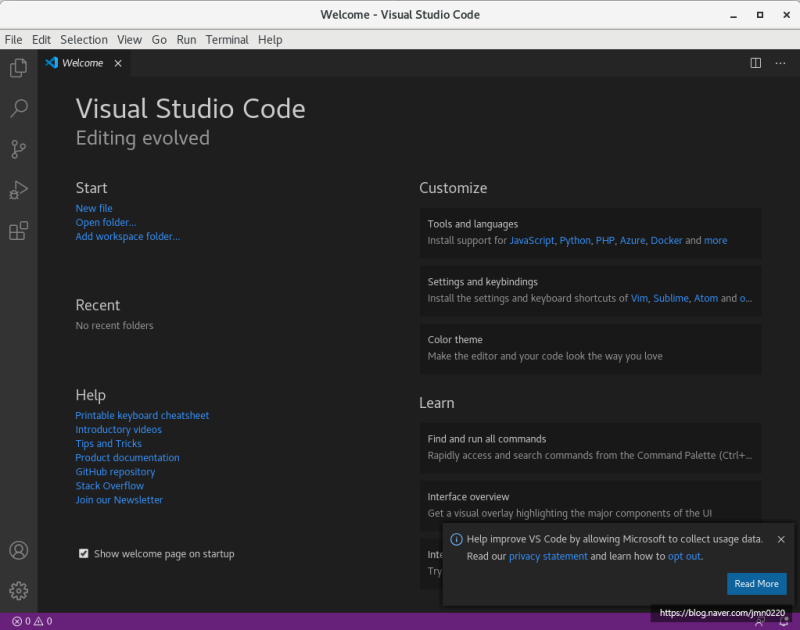This screenshot has width=800, height=630.
Task: Open the editor actions More Actions menu
Action: [780, 62]
